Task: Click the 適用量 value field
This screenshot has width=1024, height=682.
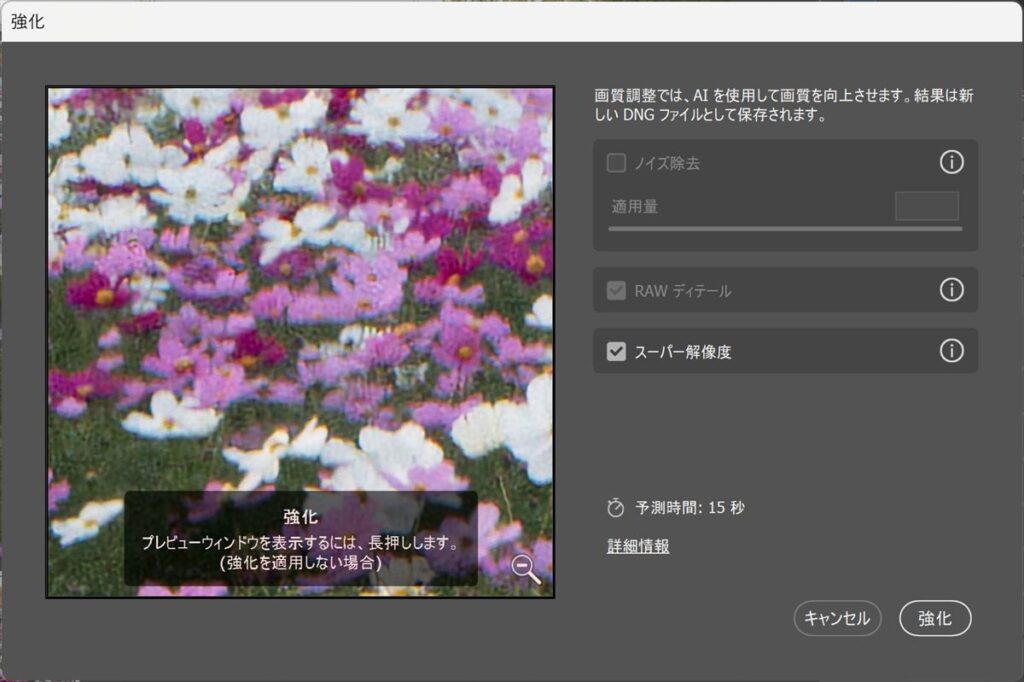Action: coord(927,206)
